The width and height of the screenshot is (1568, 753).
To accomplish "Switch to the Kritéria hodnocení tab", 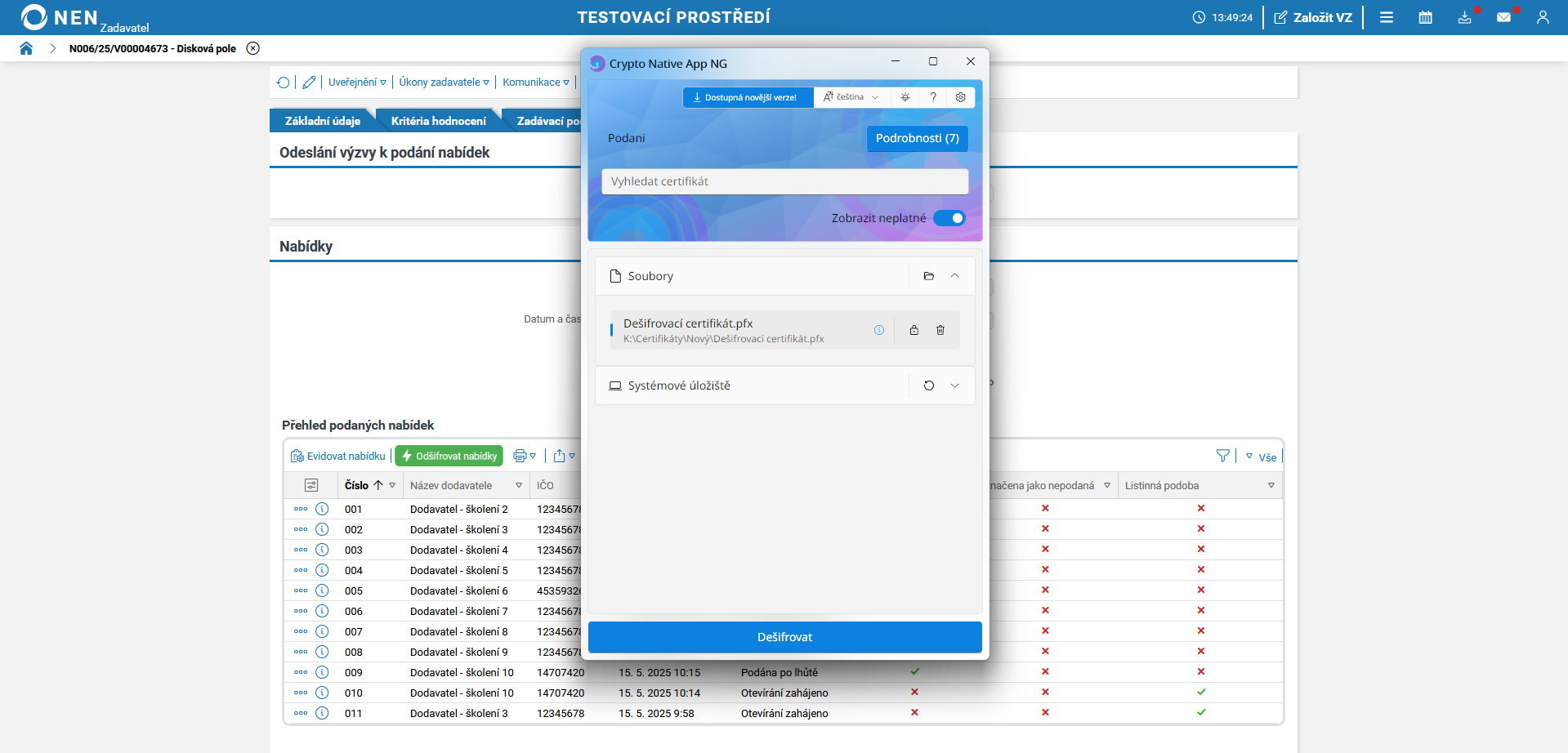I will click(x=439, y=121).
